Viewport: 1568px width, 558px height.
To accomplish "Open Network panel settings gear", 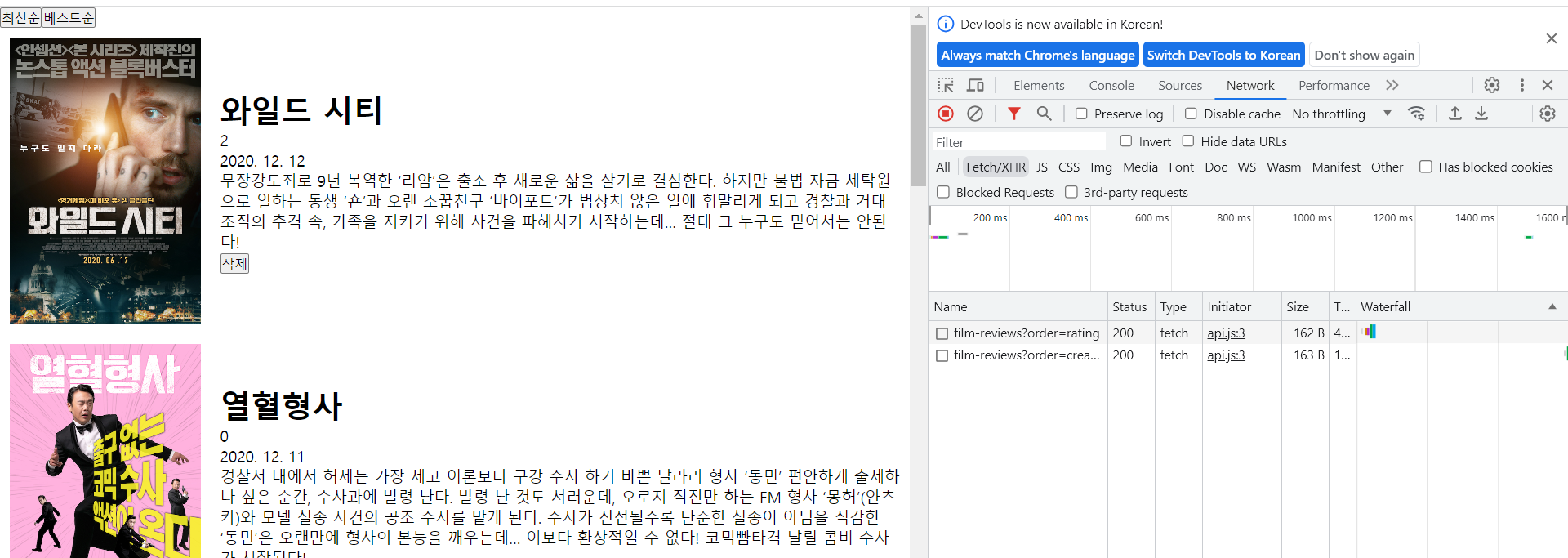I will [1548, 114].
